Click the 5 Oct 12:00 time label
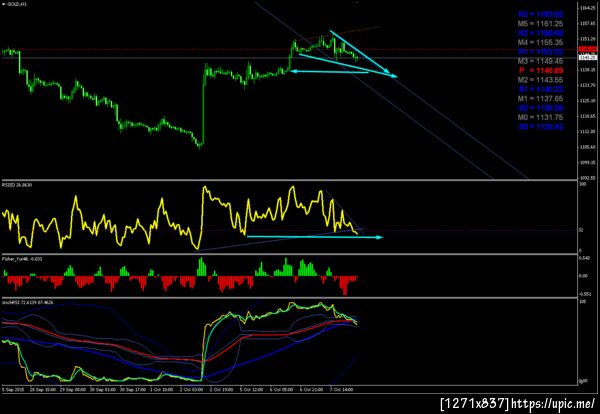The width and height of the screenshot is (600, 414). pos(253,390)
